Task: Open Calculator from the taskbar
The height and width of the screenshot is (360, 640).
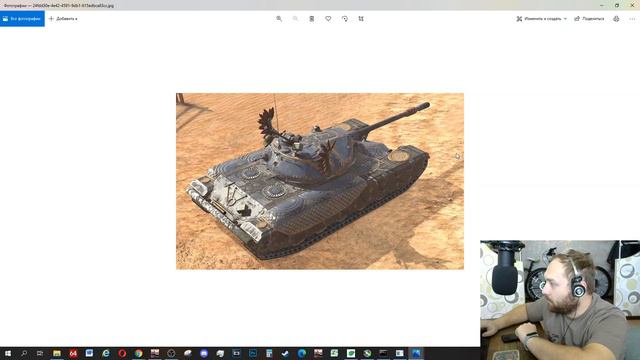Action: (269, 353)
